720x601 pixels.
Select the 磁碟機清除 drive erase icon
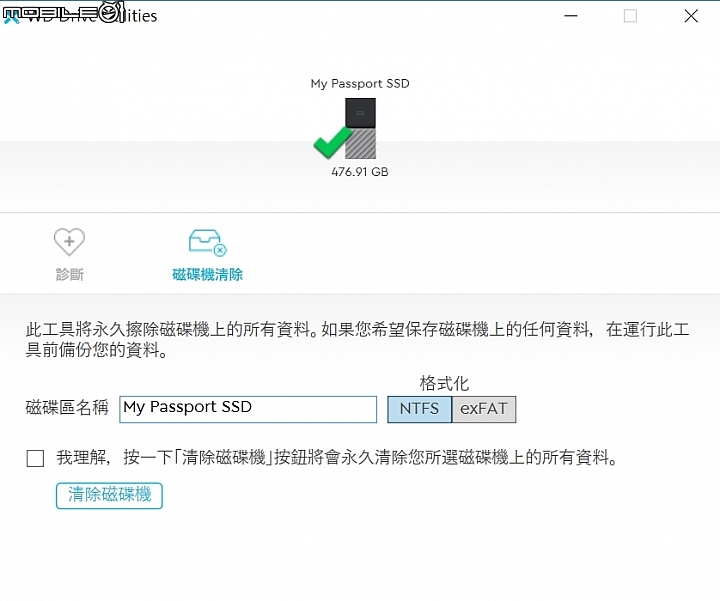pyautogui.click(x=208, y=242)
